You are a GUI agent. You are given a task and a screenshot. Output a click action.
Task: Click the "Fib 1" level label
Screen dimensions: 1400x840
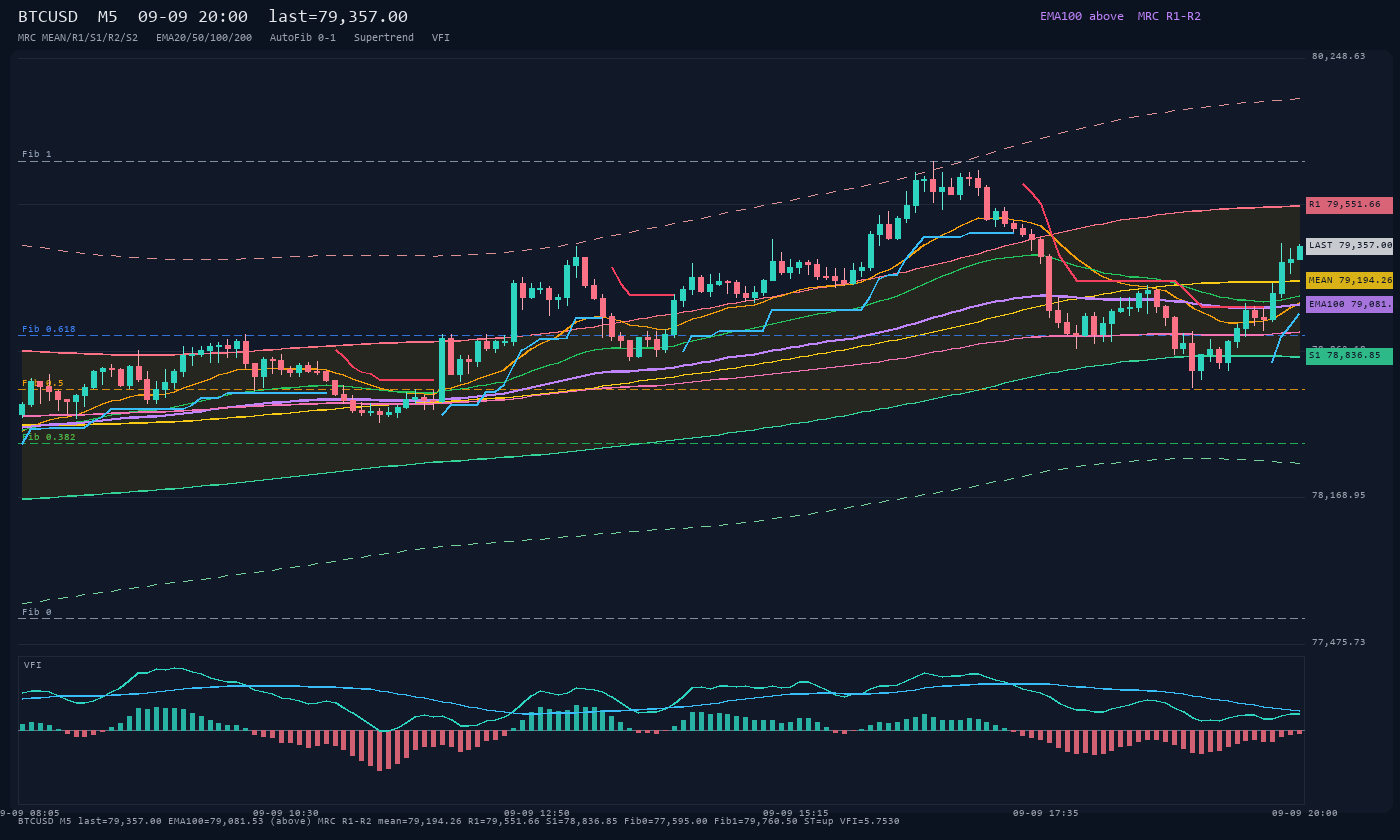click(37, 154)
